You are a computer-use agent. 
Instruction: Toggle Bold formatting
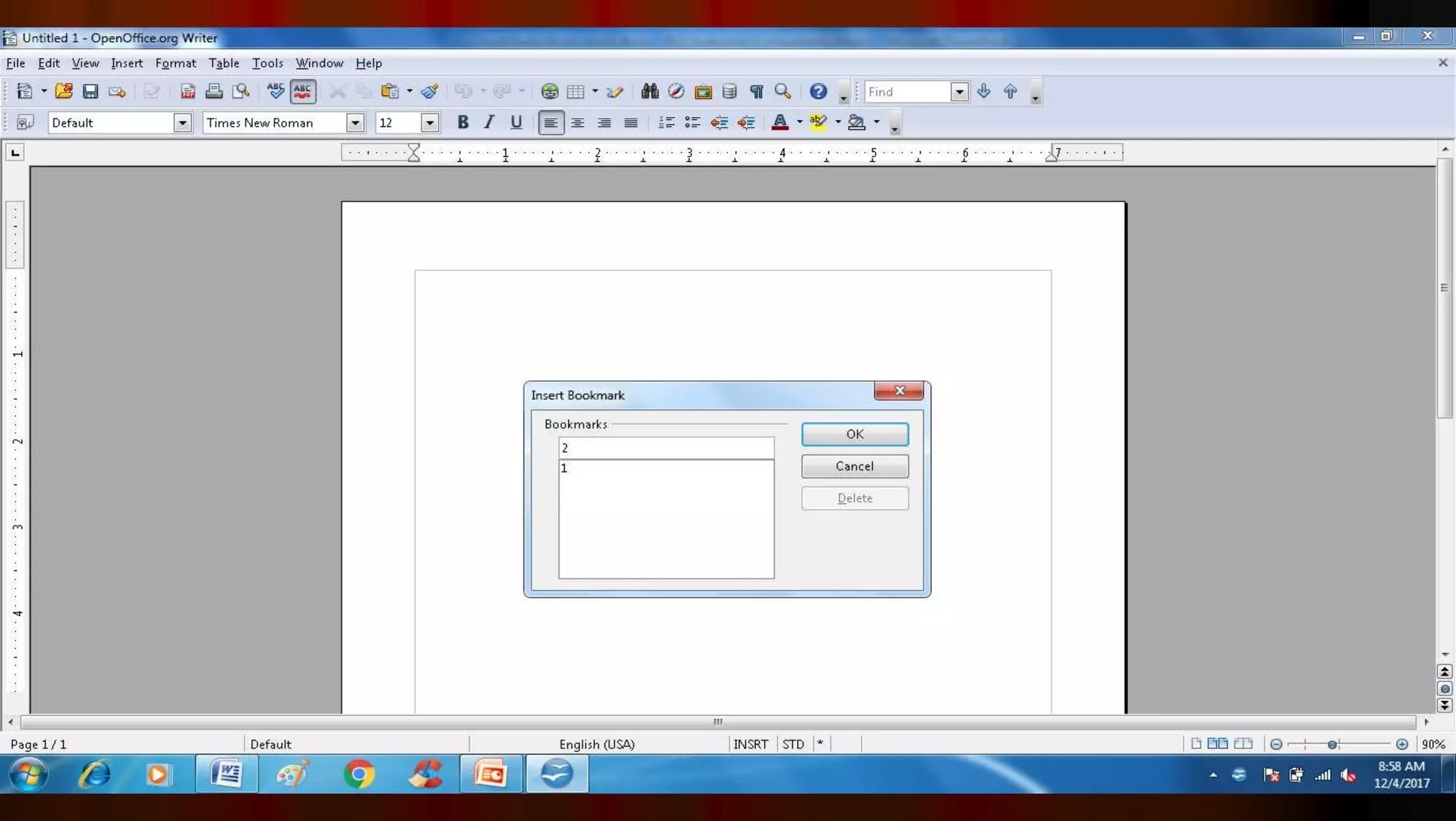click(x=463, y=122)
